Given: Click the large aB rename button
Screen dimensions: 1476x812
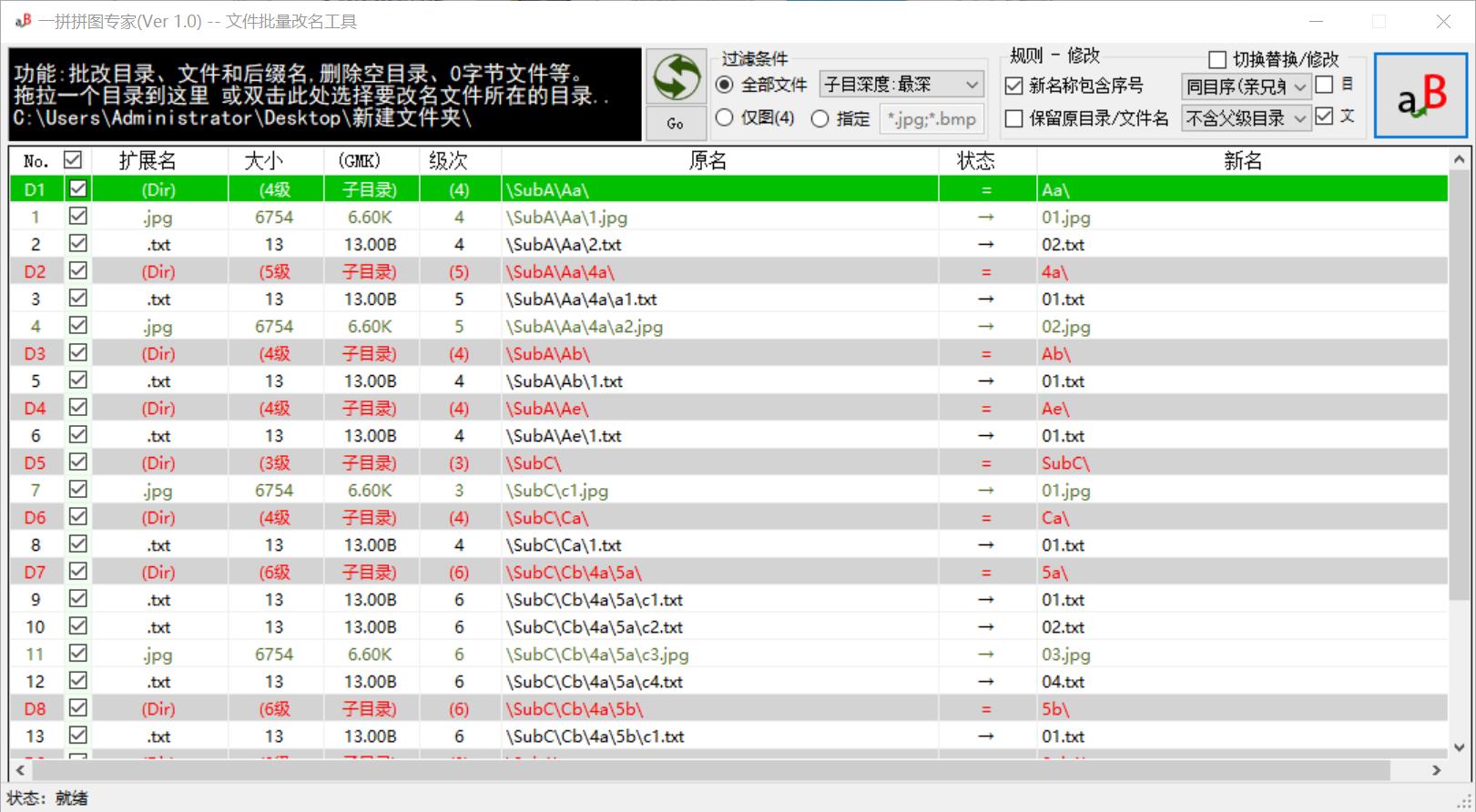Looking at the screenshot, I should [x=1420, y=96].
